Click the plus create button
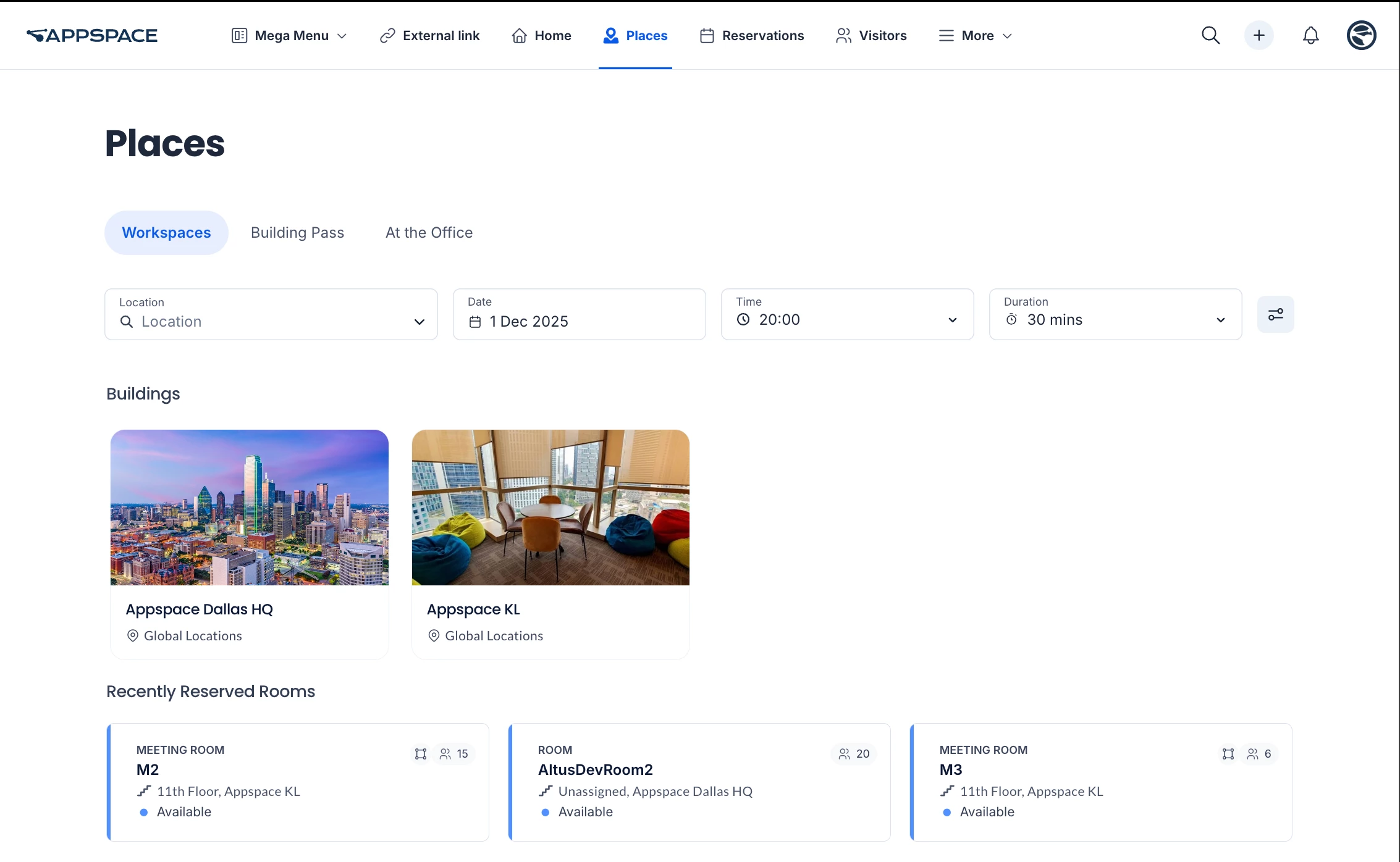1400x862 pixels. click(x=1259, y=35)
